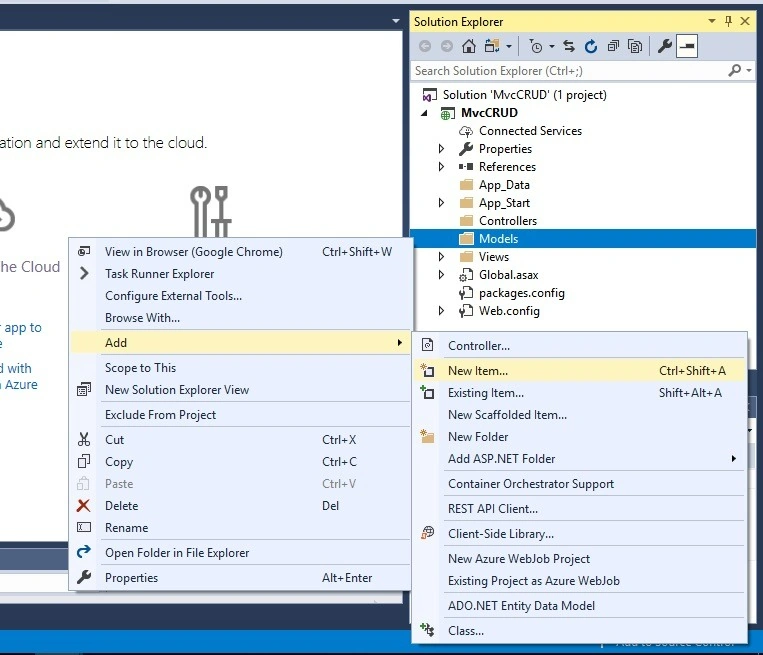Viewport: 763px width, 655px height.
Task: Select the Controllers folder
Action: pos(508,221)
